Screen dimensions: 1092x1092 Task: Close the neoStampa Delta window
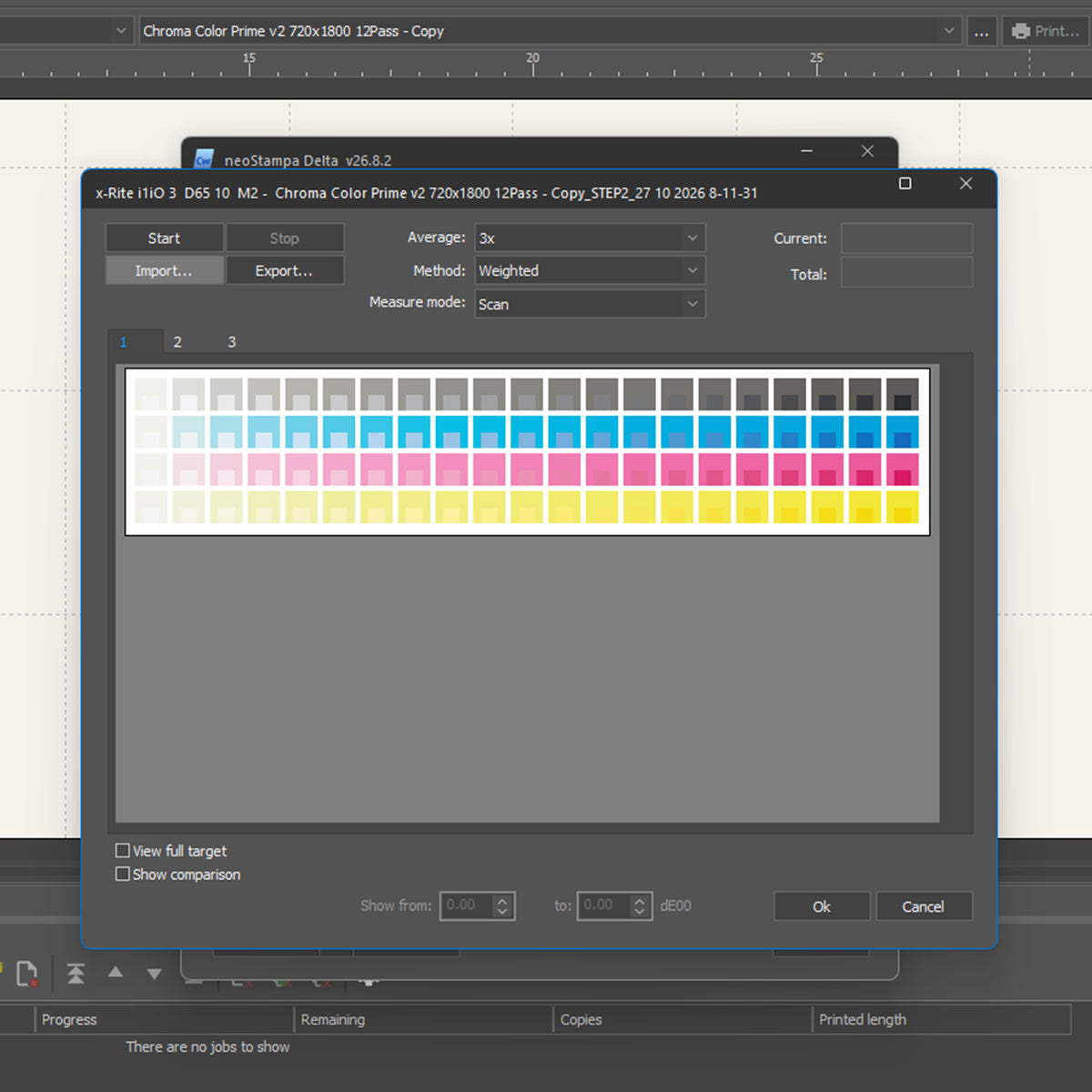(x=867, y=151)
